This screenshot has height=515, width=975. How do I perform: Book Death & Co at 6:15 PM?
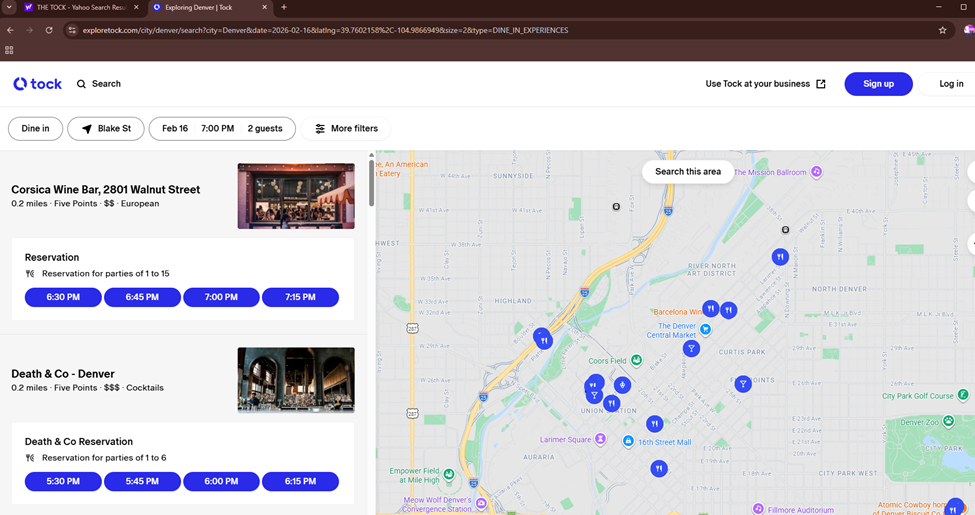[300, 481]
